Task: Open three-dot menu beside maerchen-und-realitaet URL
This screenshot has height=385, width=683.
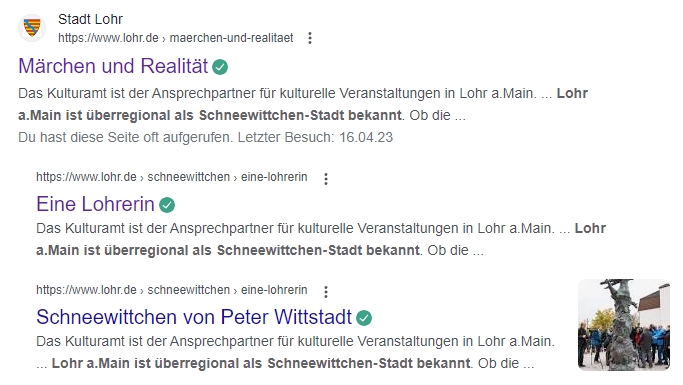Action: [x=310, y=38]
